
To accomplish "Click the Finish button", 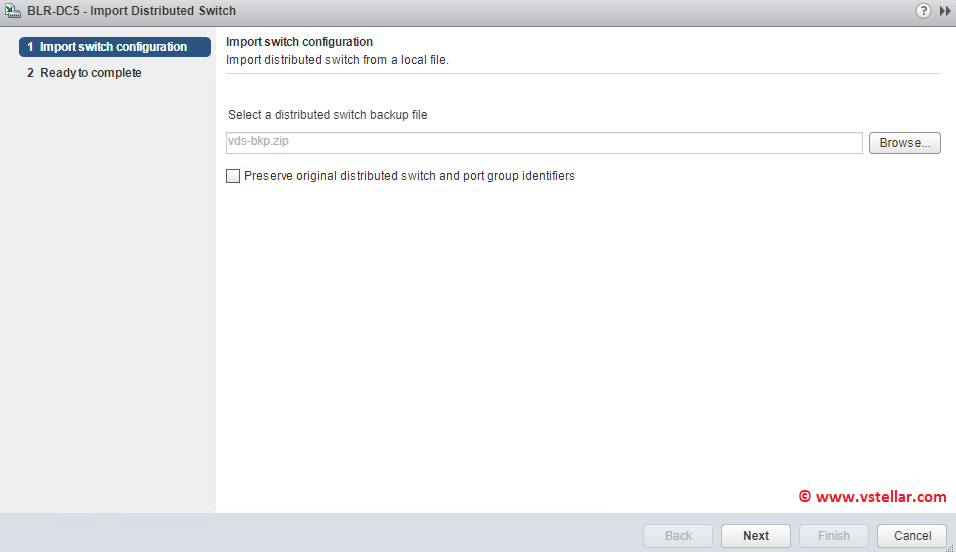I will pyautogui.click(x=834, y=536).
